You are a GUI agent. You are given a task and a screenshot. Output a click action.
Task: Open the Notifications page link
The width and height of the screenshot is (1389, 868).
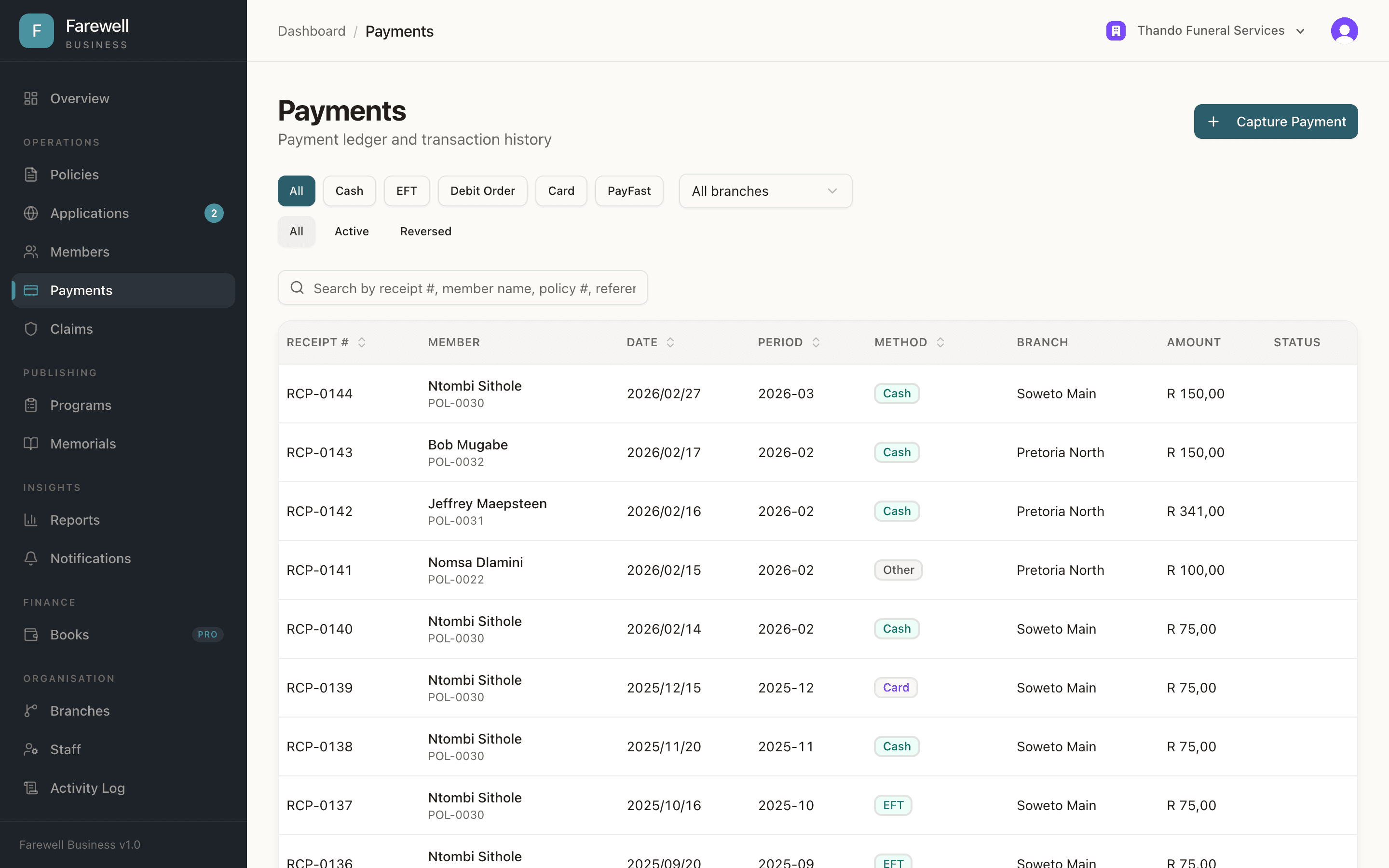(123, 558)
